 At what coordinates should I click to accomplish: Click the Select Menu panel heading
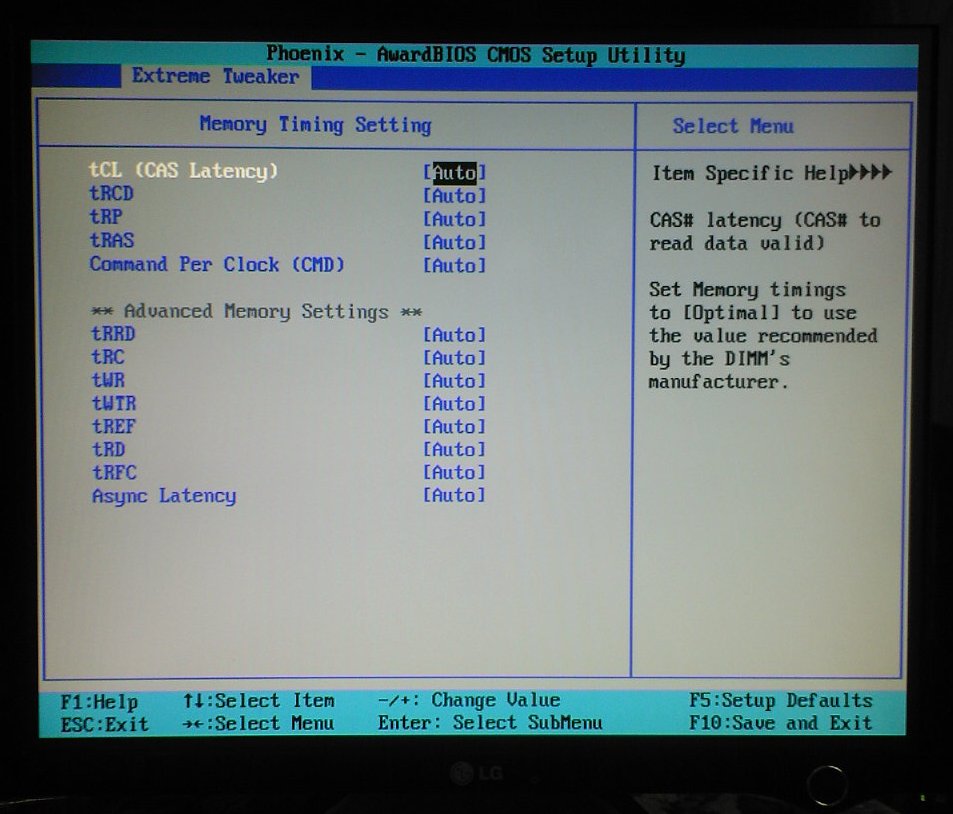733,126
